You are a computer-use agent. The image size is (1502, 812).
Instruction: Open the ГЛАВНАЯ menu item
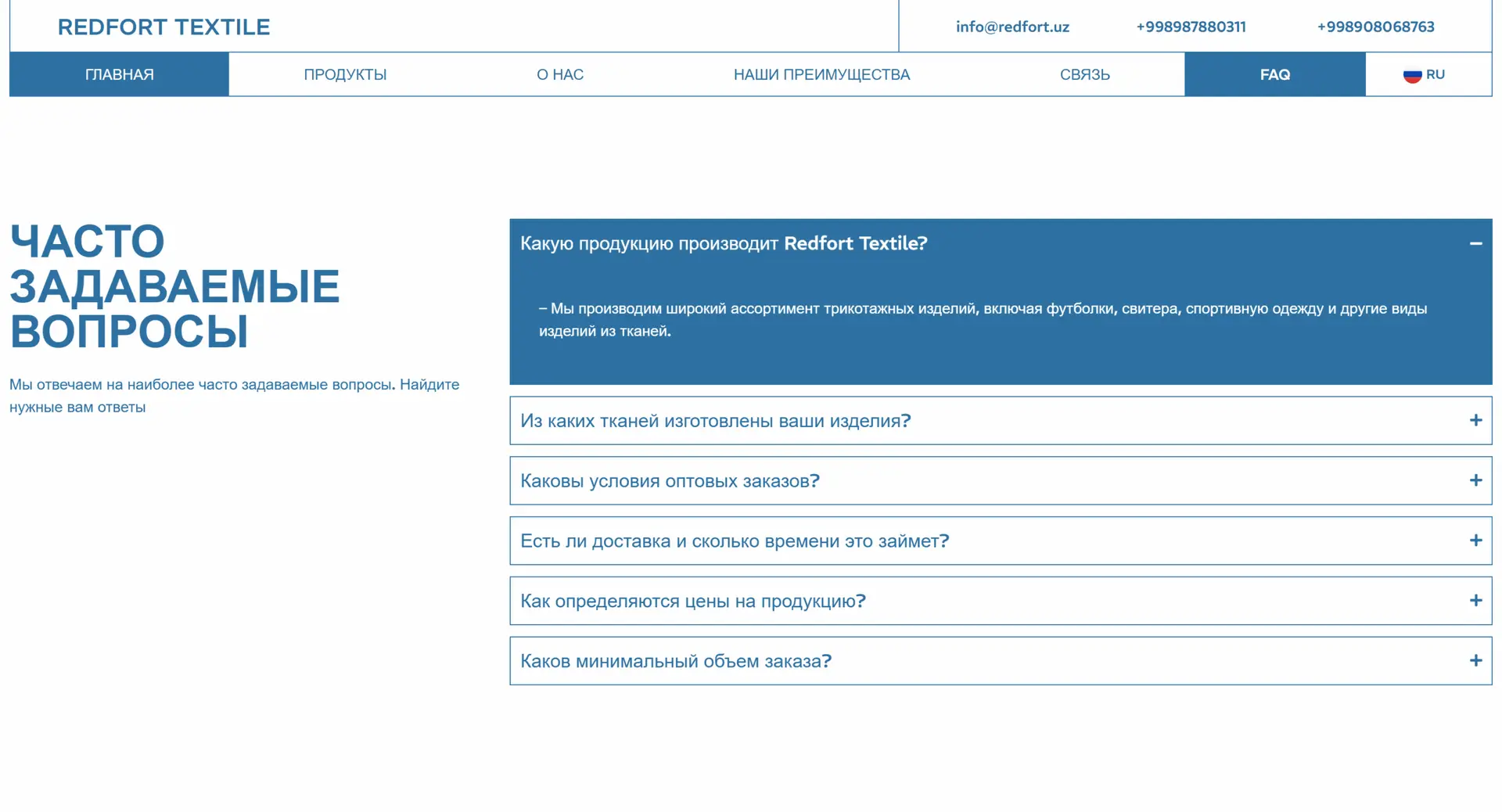(119, 75)
